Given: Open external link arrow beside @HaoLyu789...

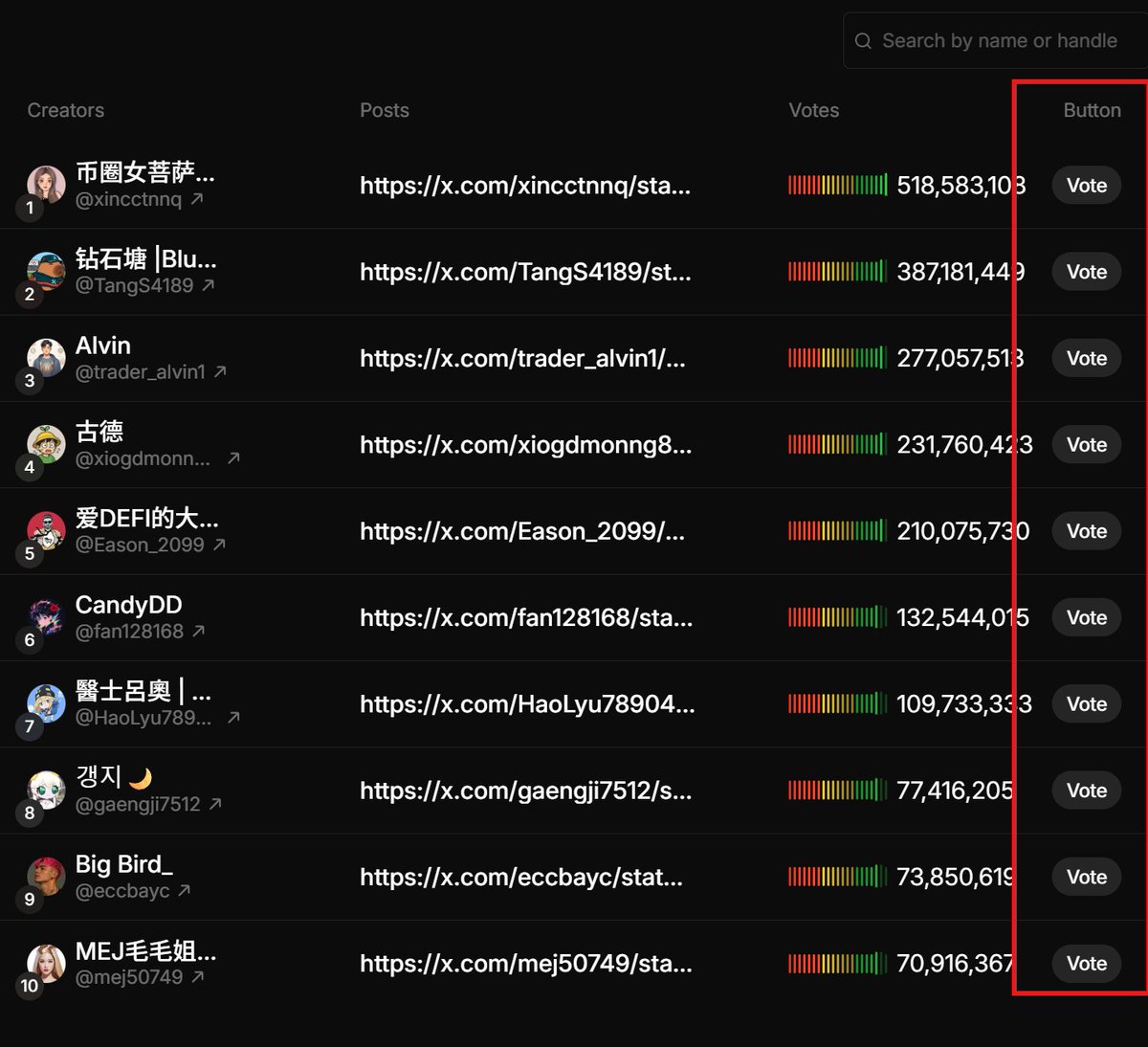Looking at the screenshot, I should coord(233,717).
